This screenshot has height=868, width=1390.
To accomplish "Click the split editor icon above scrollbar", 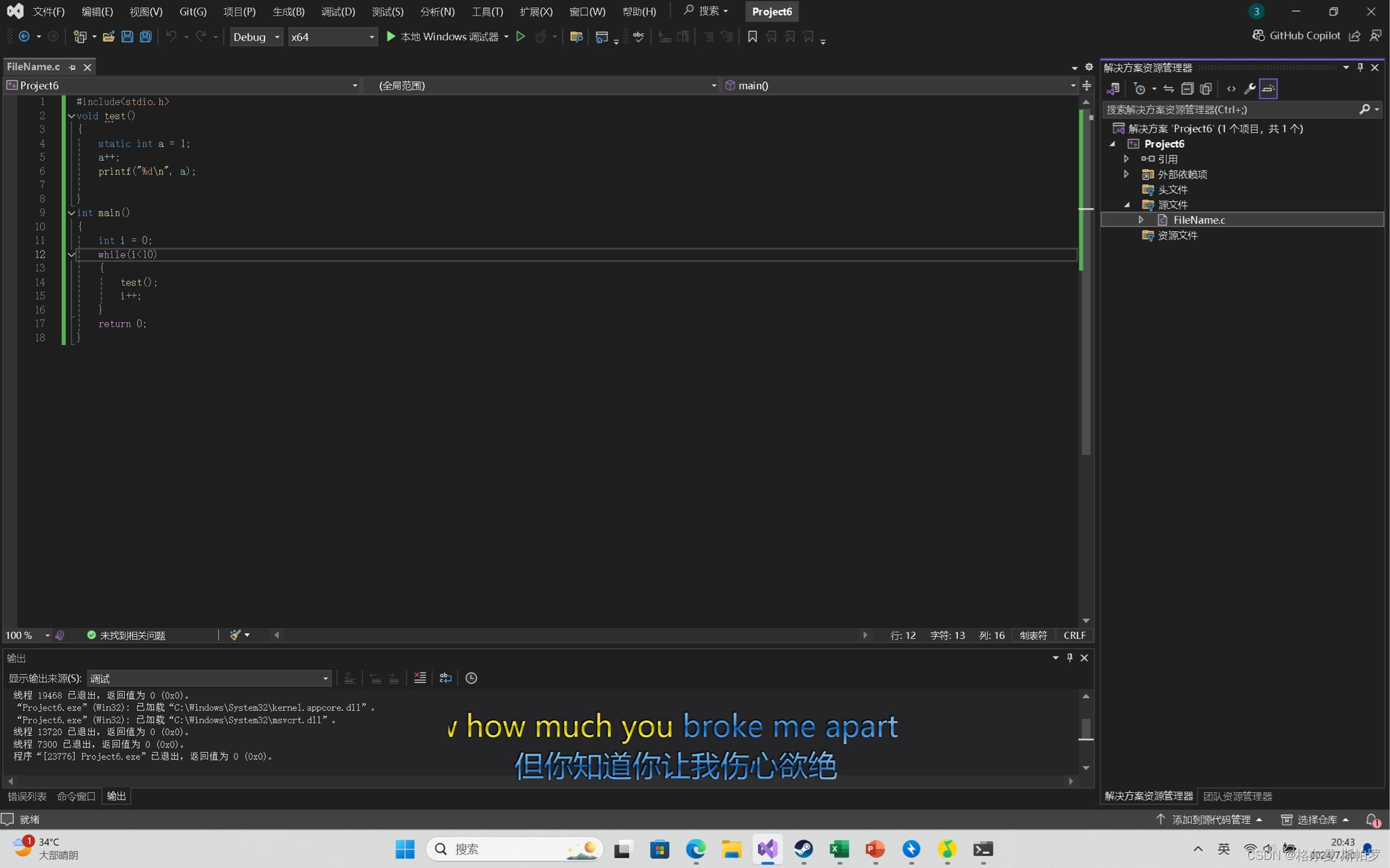I will pos(1086,85).
